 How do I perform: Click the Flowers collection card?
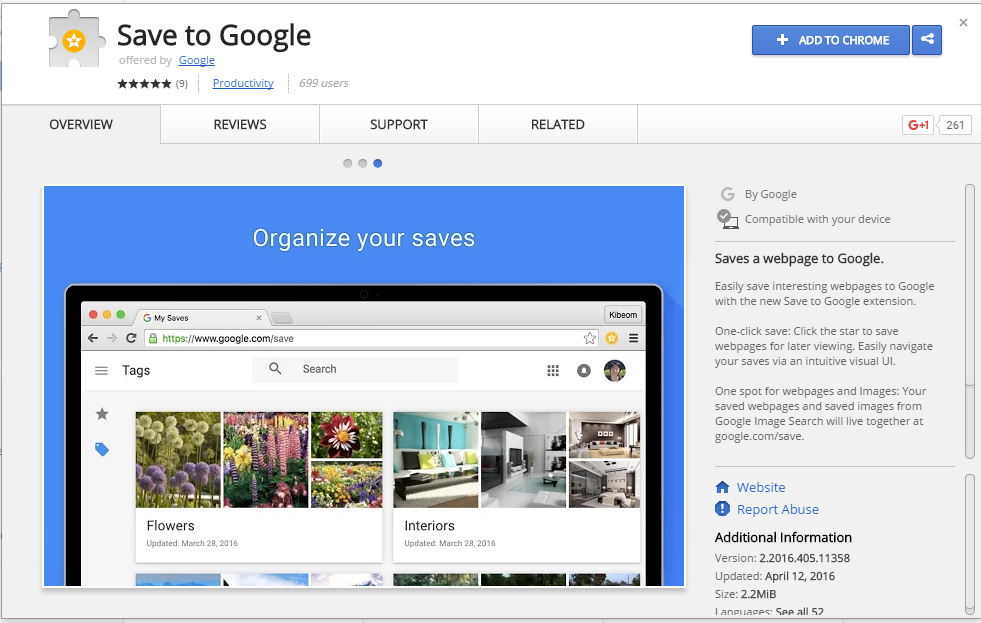(x=259, y=486)
